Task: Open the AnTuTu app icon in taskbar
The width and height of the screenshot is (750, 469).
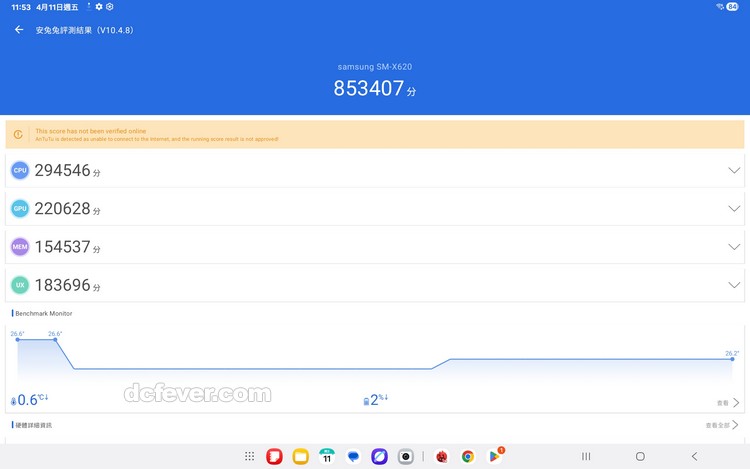Action: pos(441,457)
